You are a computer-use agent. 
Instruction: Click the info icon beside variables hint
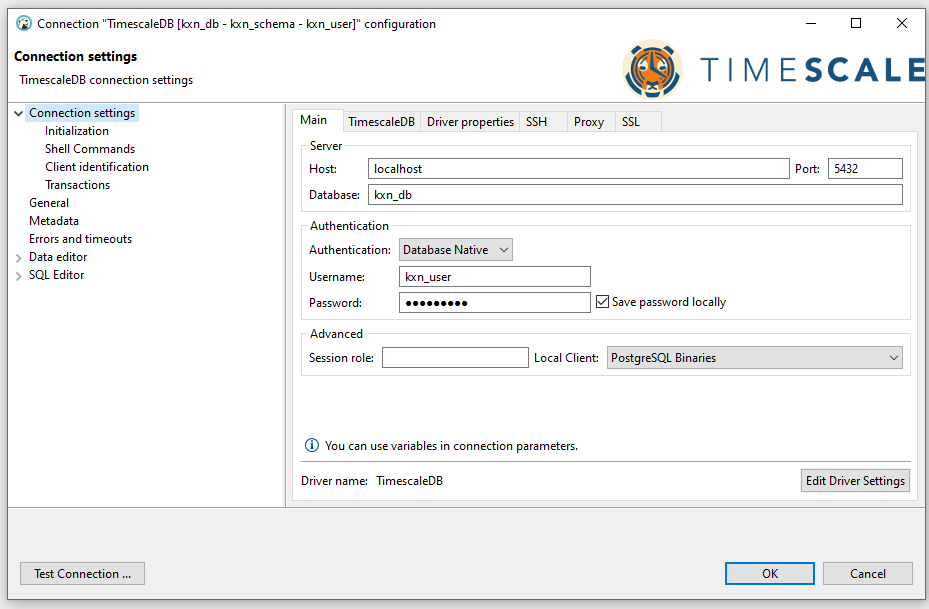311,445
